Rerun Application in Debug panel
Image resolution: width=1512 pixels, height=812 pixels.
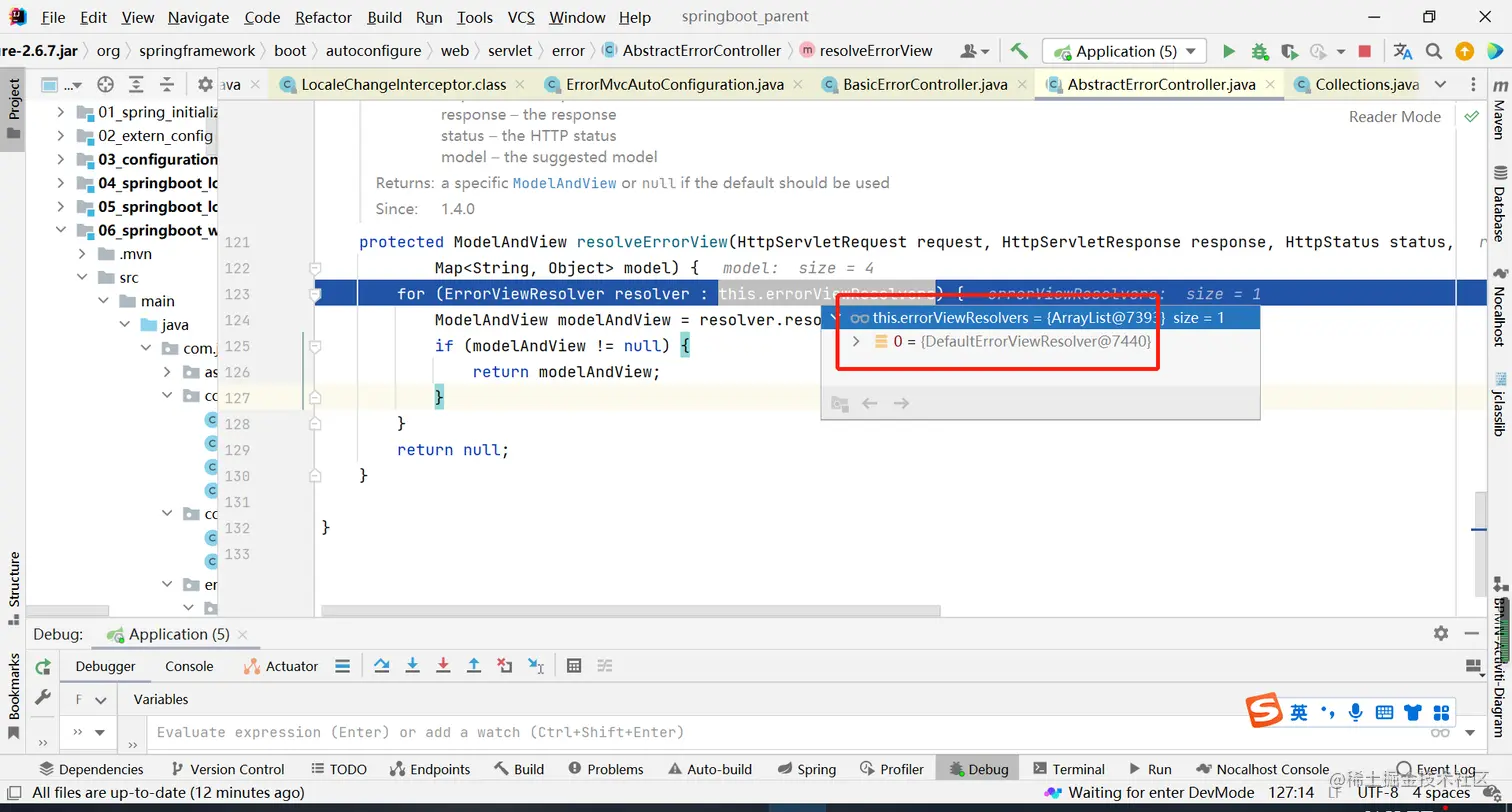pos(43,667)
